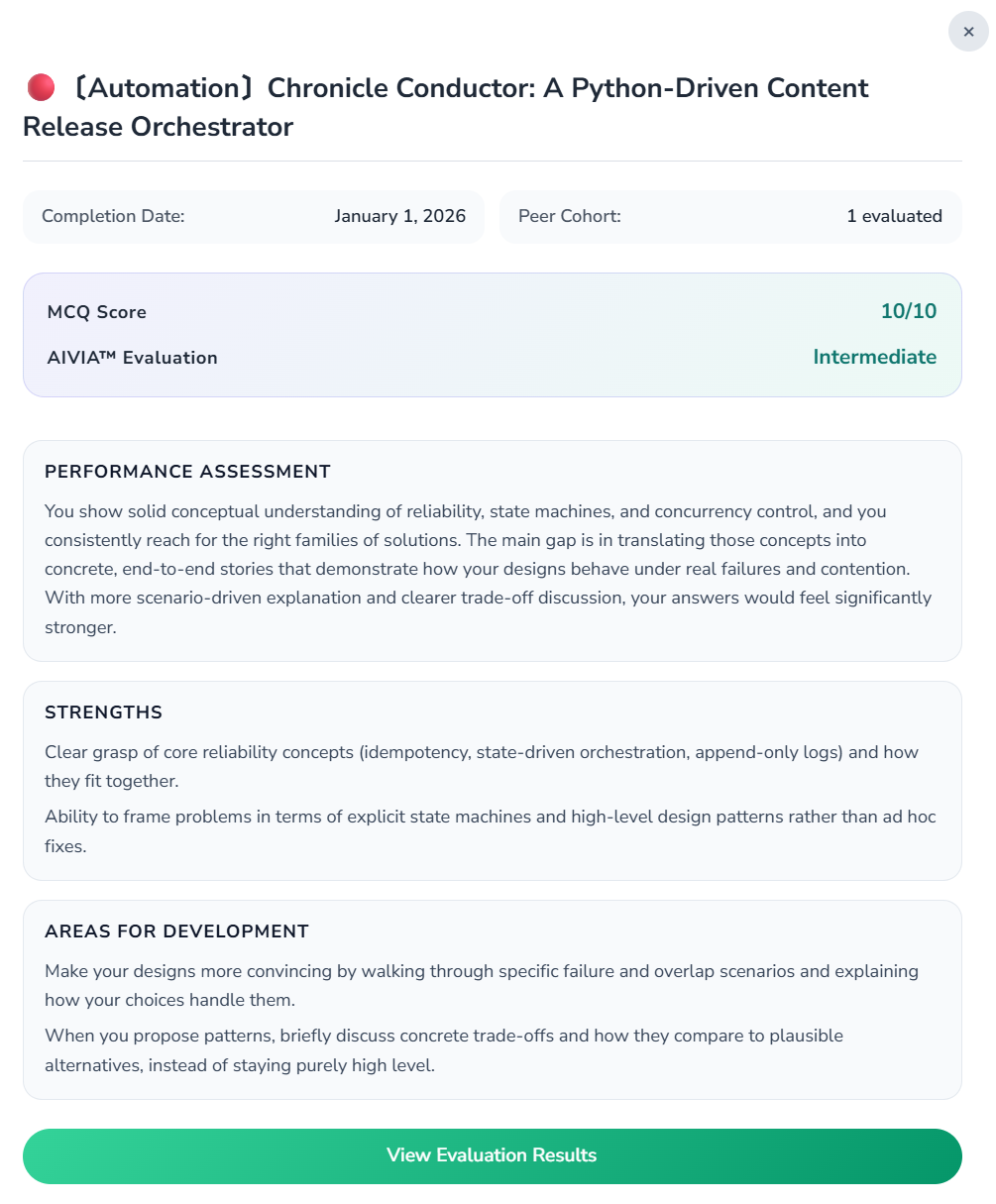This screenshot has width=996, height=1204.
Task: Click the Chronicle Conductor title heading
Action: click(x=445, y=107)
